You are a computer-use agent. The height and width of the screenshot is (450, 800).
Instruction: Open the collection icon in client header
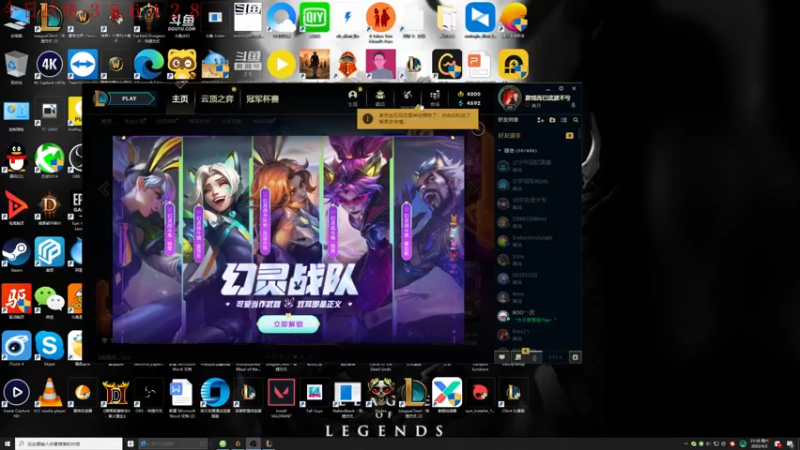pos(380,96)
